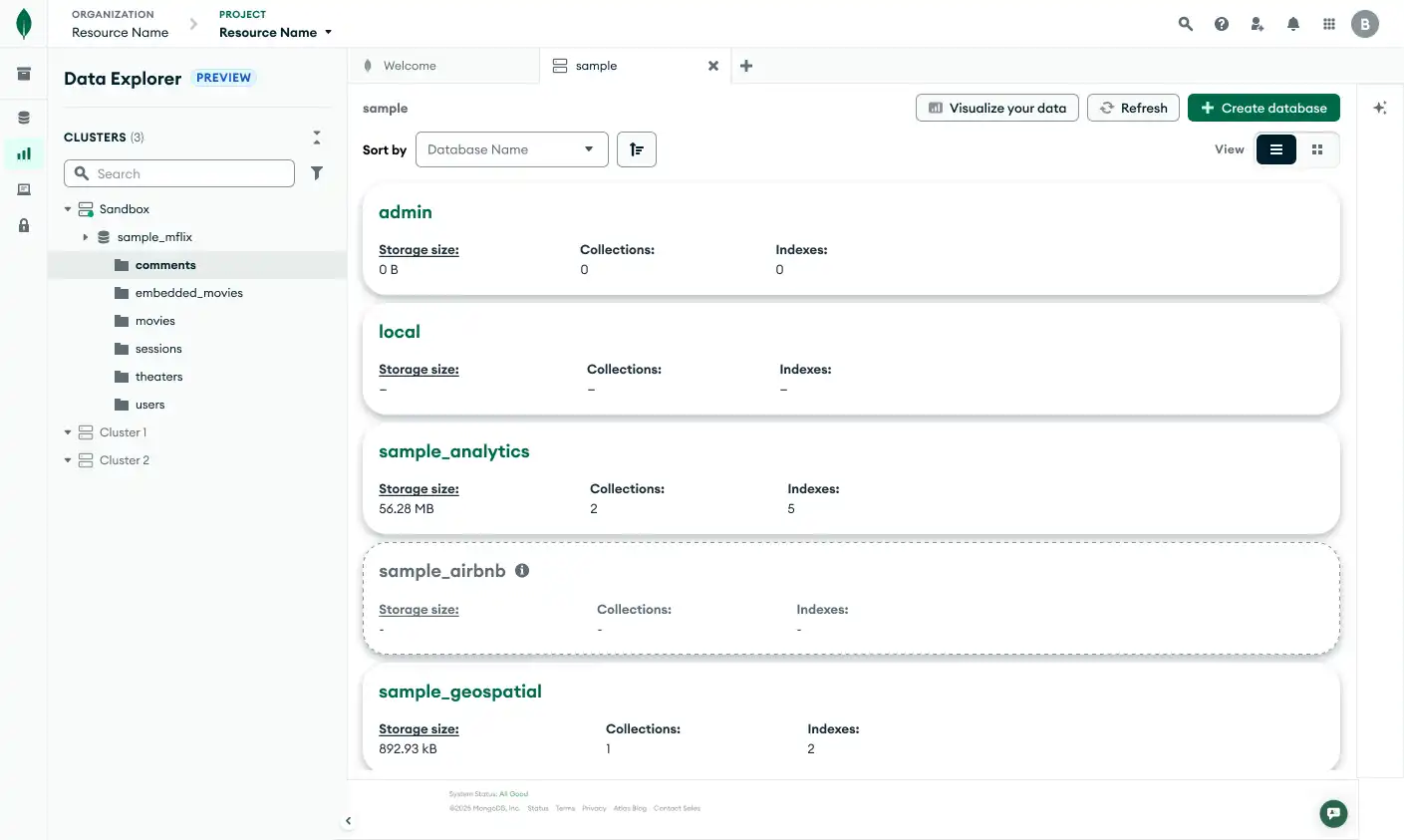The height and width of the screenshot is (840, 1404).
Task: Collapse the Sandbox cluster in sidebar
Action: tap(68, 208)
